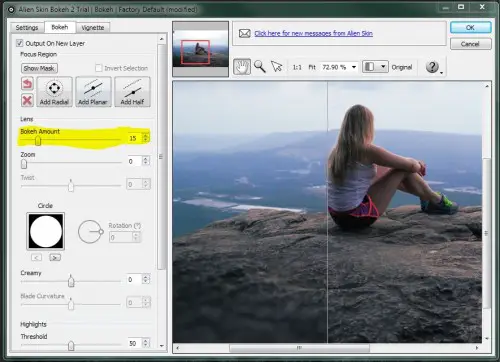Image resolution: width=500 pixels, height=362 pixels.
Task: Select previous aperture shape arrow
Action: point(36,257)
